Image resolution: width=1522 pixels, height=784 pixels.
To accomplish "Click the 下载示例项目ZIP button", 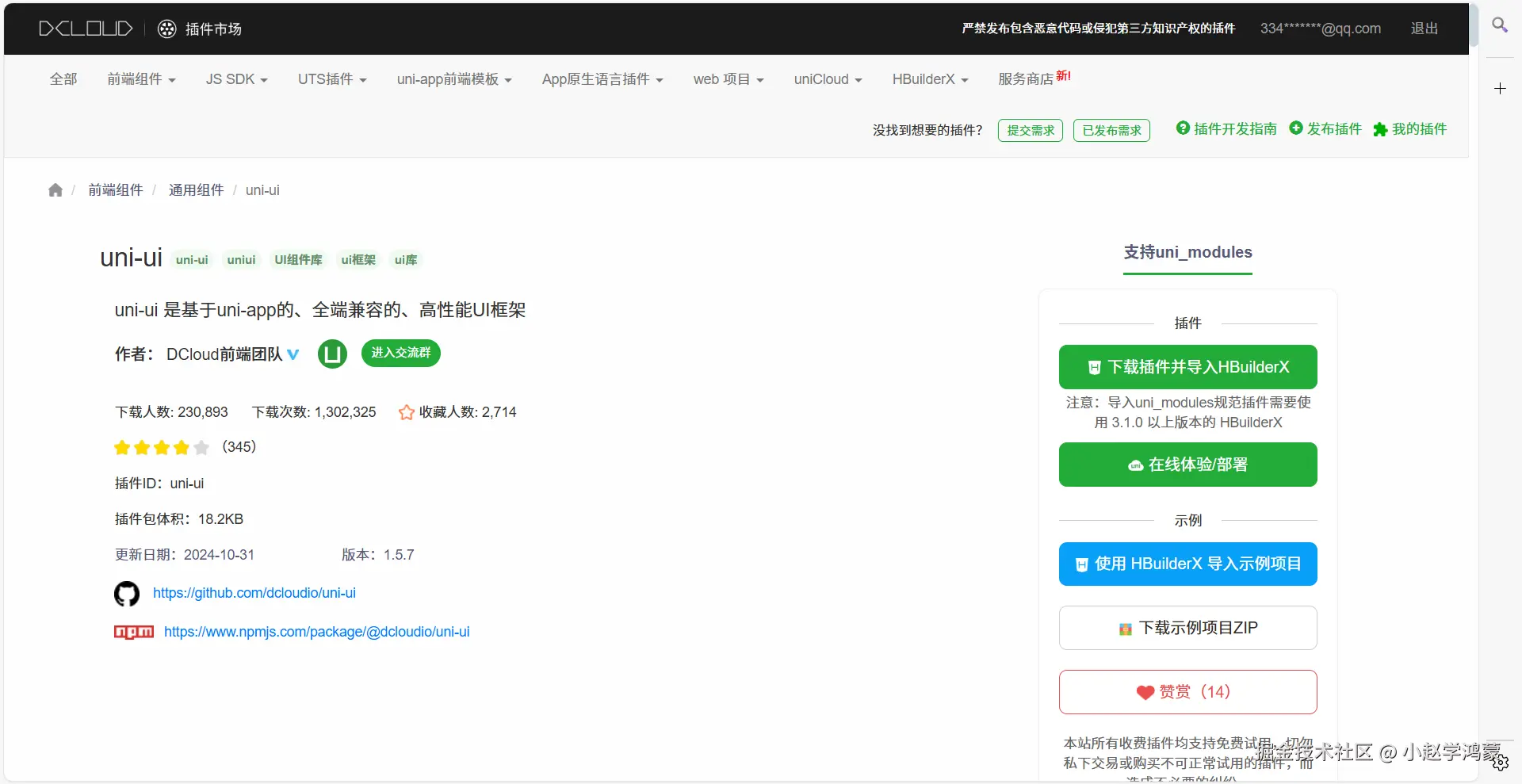I will (1187, 628).
